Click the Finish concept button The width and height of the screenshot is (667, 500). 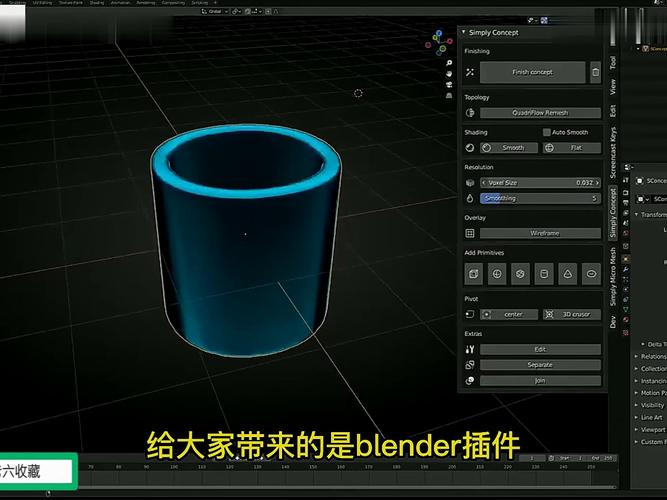533,72
